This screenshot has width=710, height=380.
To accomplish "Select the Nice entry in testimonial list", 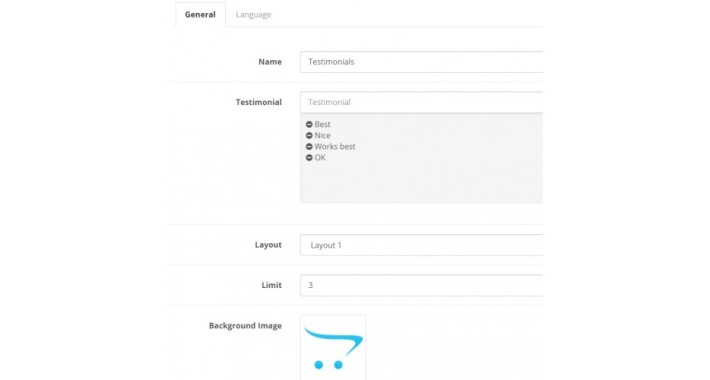I will click(x=322, y=135).
